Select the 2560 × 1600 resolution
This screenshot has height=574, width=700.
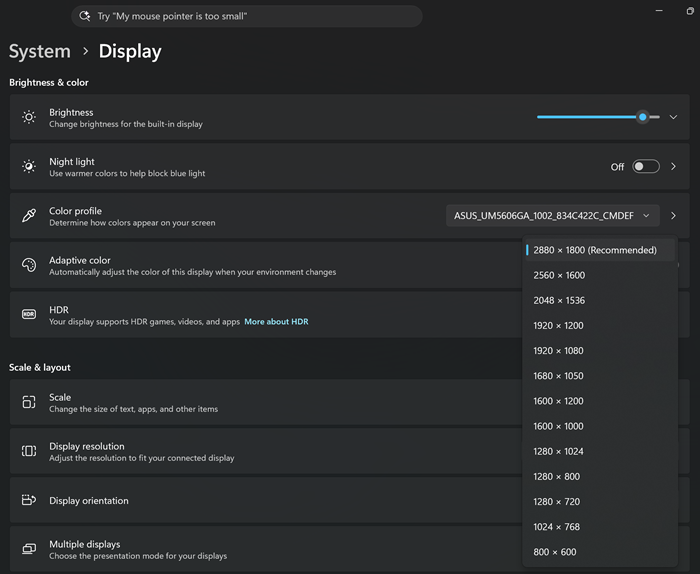click(x=600, y=275)
